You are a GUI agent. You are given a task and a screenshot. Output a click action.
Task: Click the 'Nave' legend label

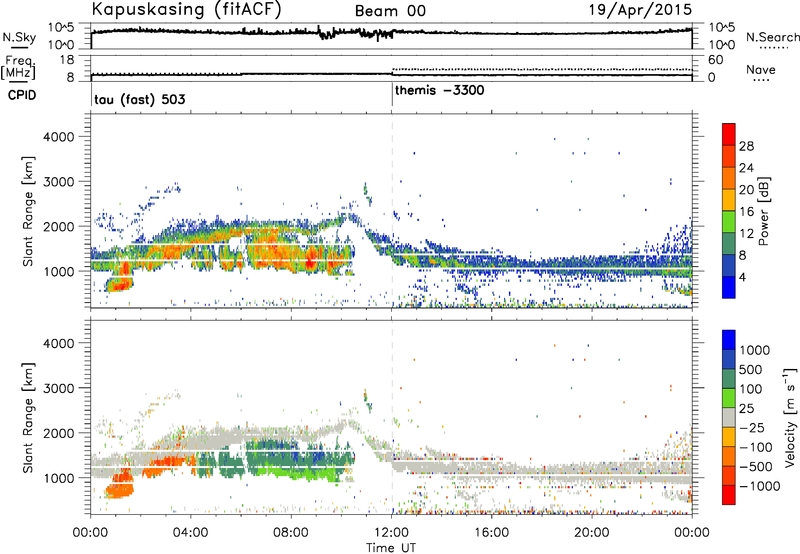point(761,70)
